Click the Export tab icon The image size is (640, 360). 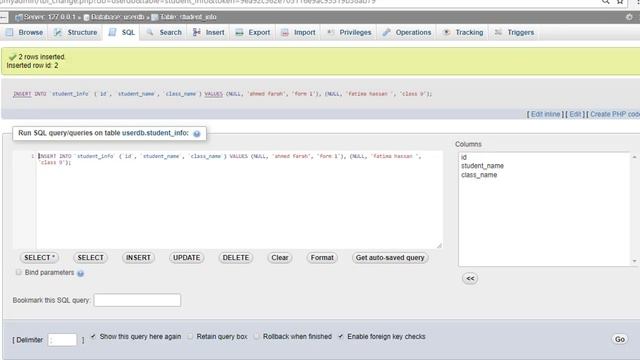[240, 32]
